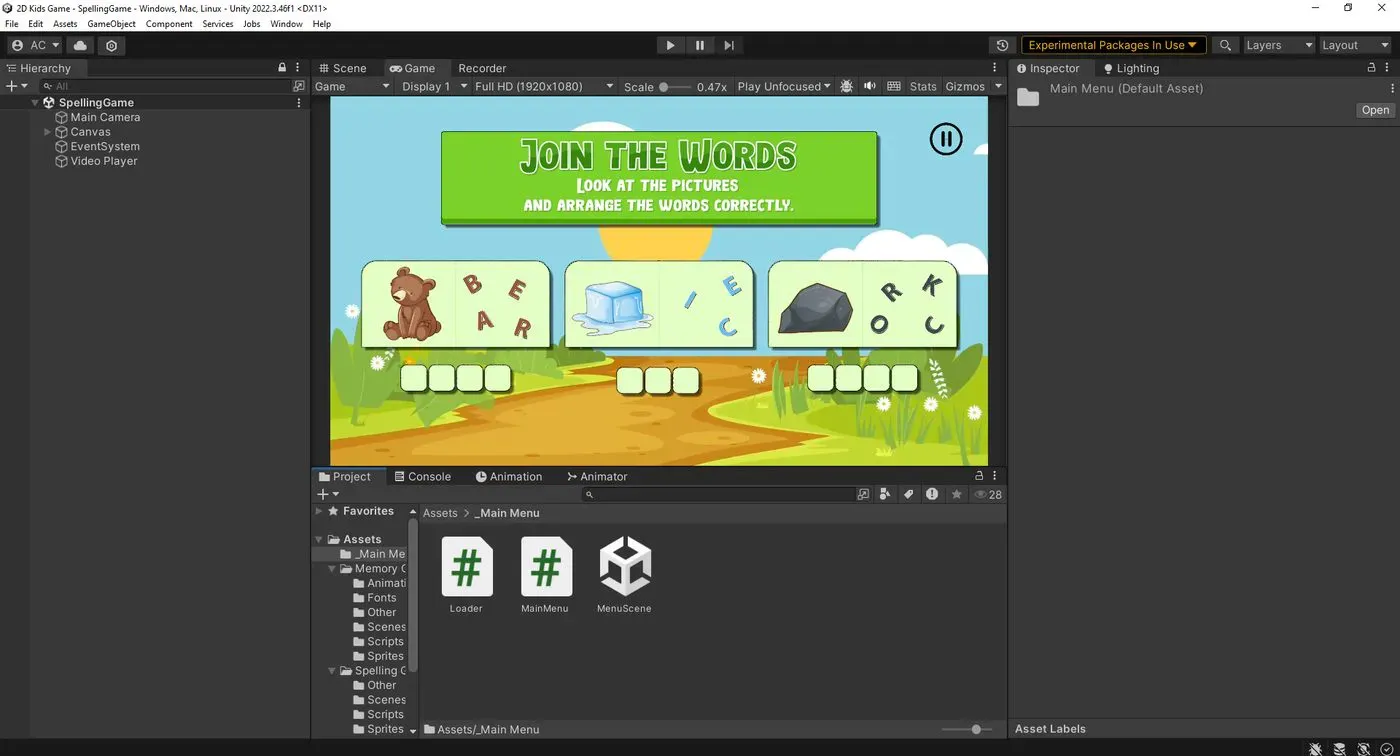Open the Play Unfocused dropdown
Viewport: 1400px width, 756px height.
click(x=784, y=86)
